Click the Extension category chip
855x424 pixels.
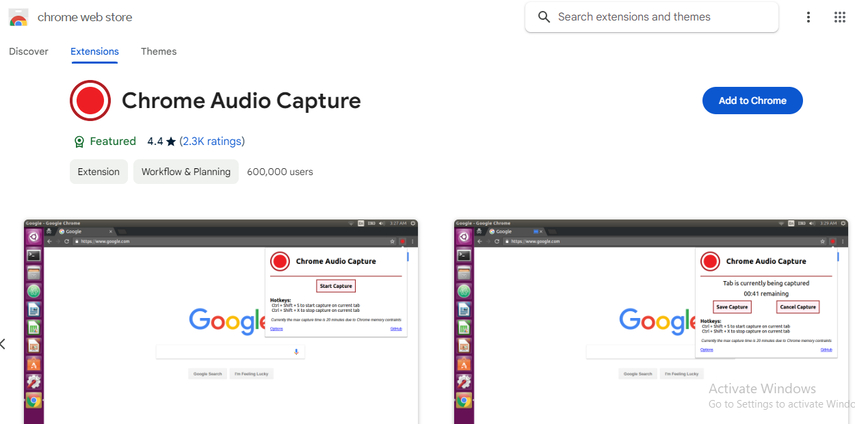[x=99, y=172]
